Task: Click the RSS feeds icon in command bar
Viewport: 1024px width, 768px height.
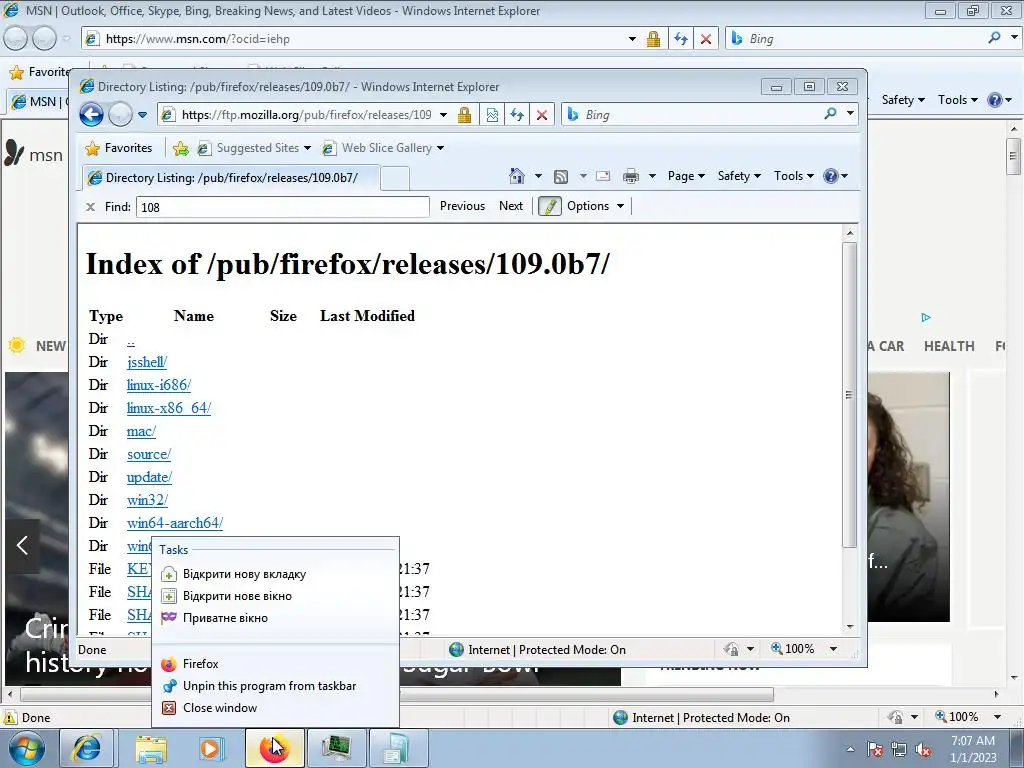Action: [561, 176]
